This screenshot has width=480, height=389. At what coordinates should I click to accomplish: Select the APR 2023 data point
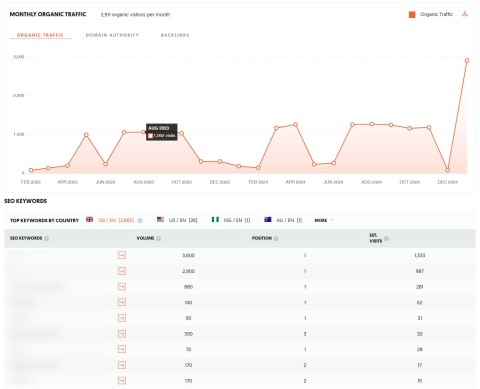click(68, 165)
